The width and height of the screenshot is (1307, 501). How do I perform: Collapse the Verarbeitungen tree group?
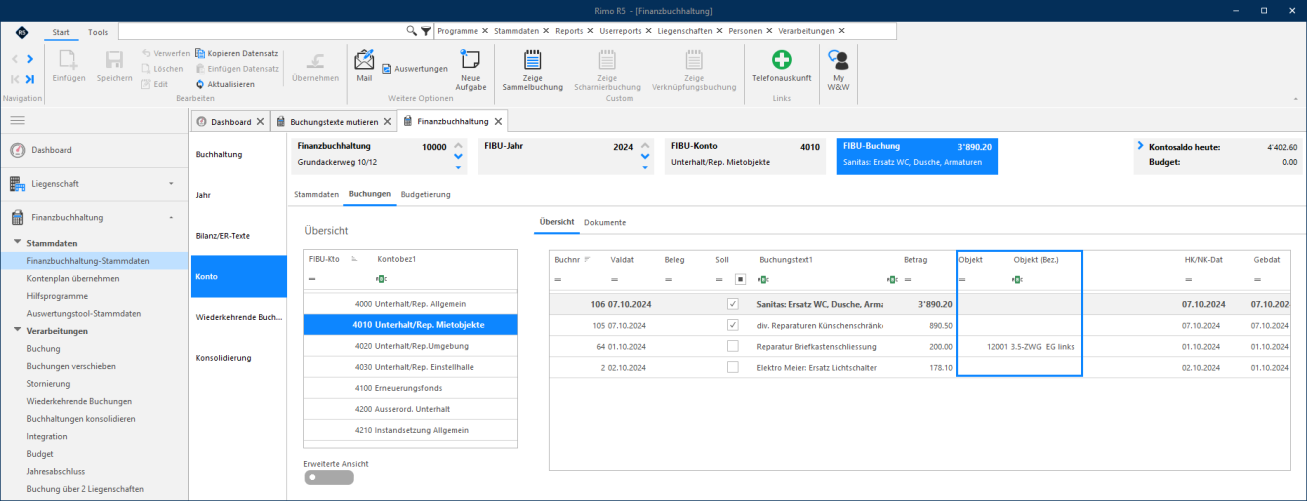tap(17, 330)
